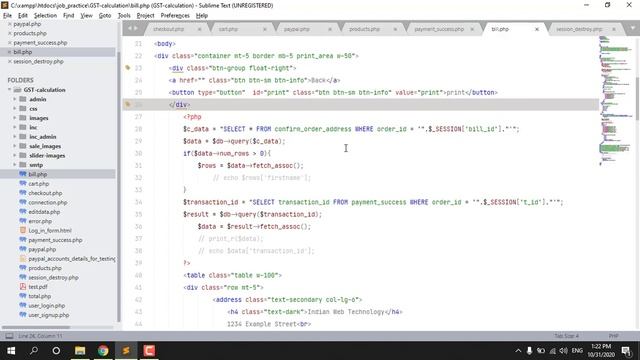Image resolution: width=640 pixels, height=360 pixels.
Task: Expand the images folder
Action: [x=15, y=118]
